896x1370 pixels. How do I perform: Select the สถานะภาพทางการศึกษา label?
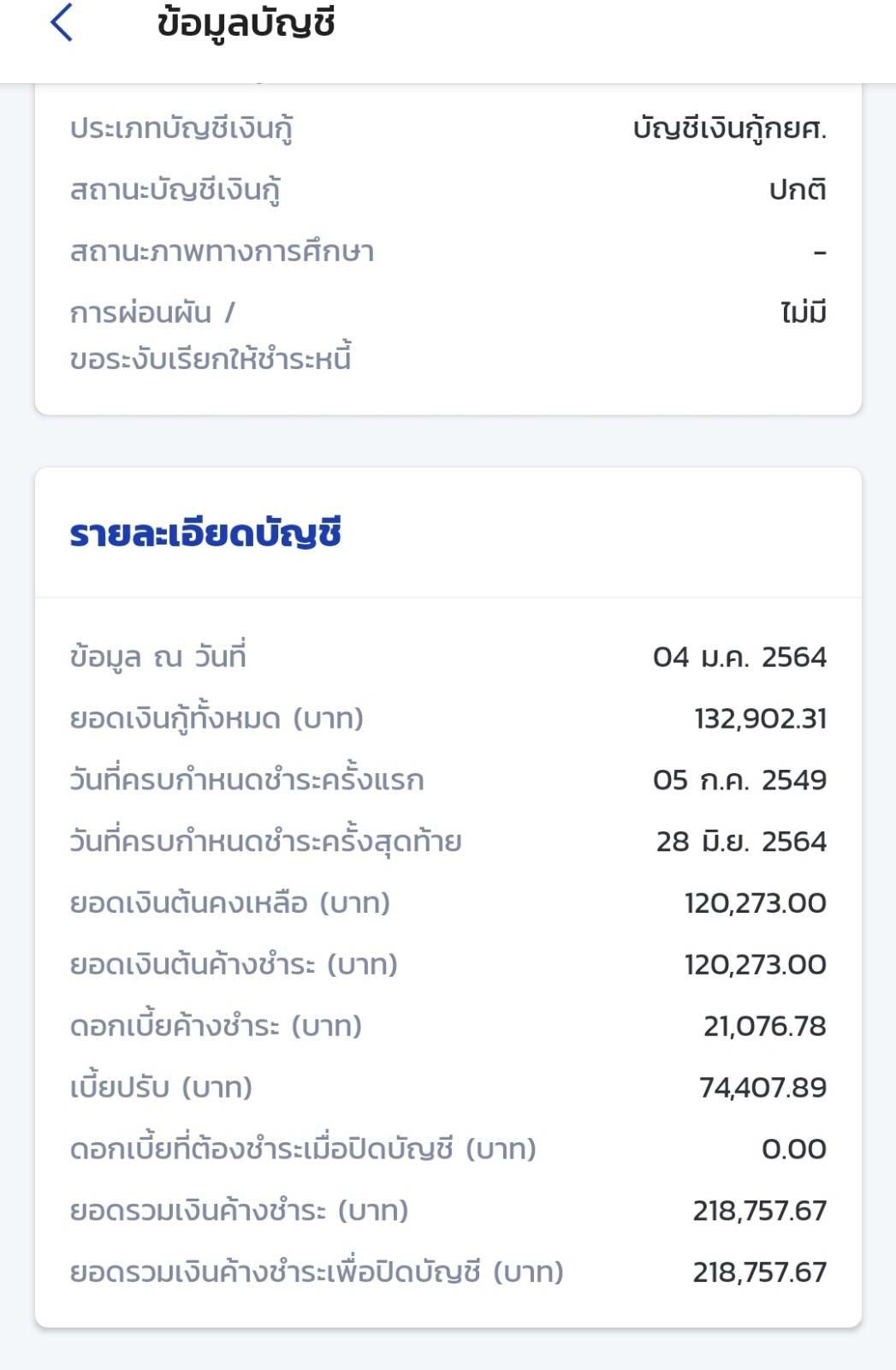(x=222, y=252)
